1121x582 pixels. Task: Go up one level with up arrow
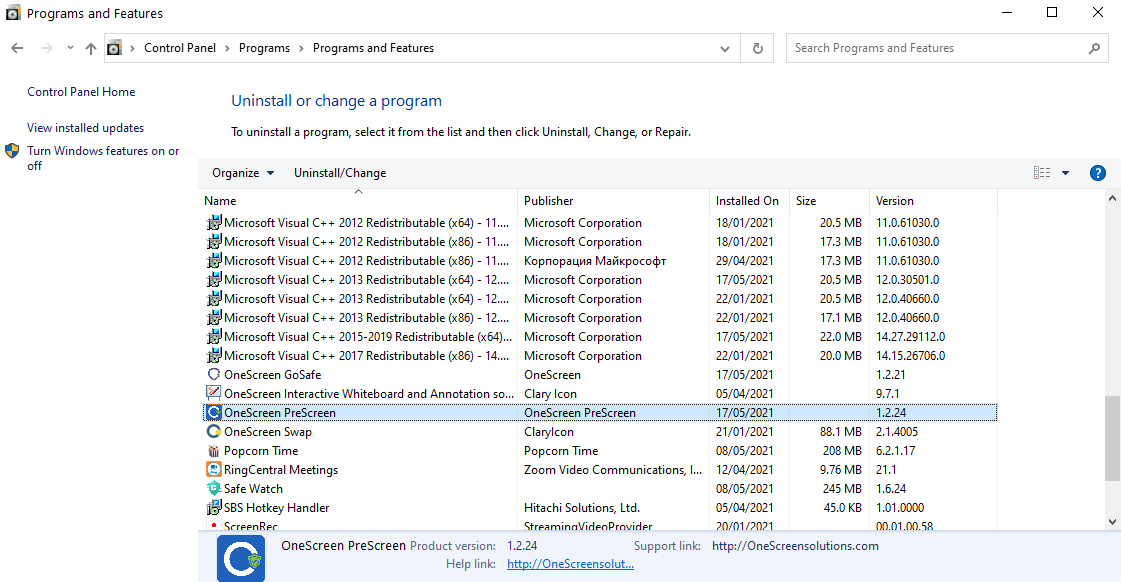pyautogui.click(x=91, y=48)
